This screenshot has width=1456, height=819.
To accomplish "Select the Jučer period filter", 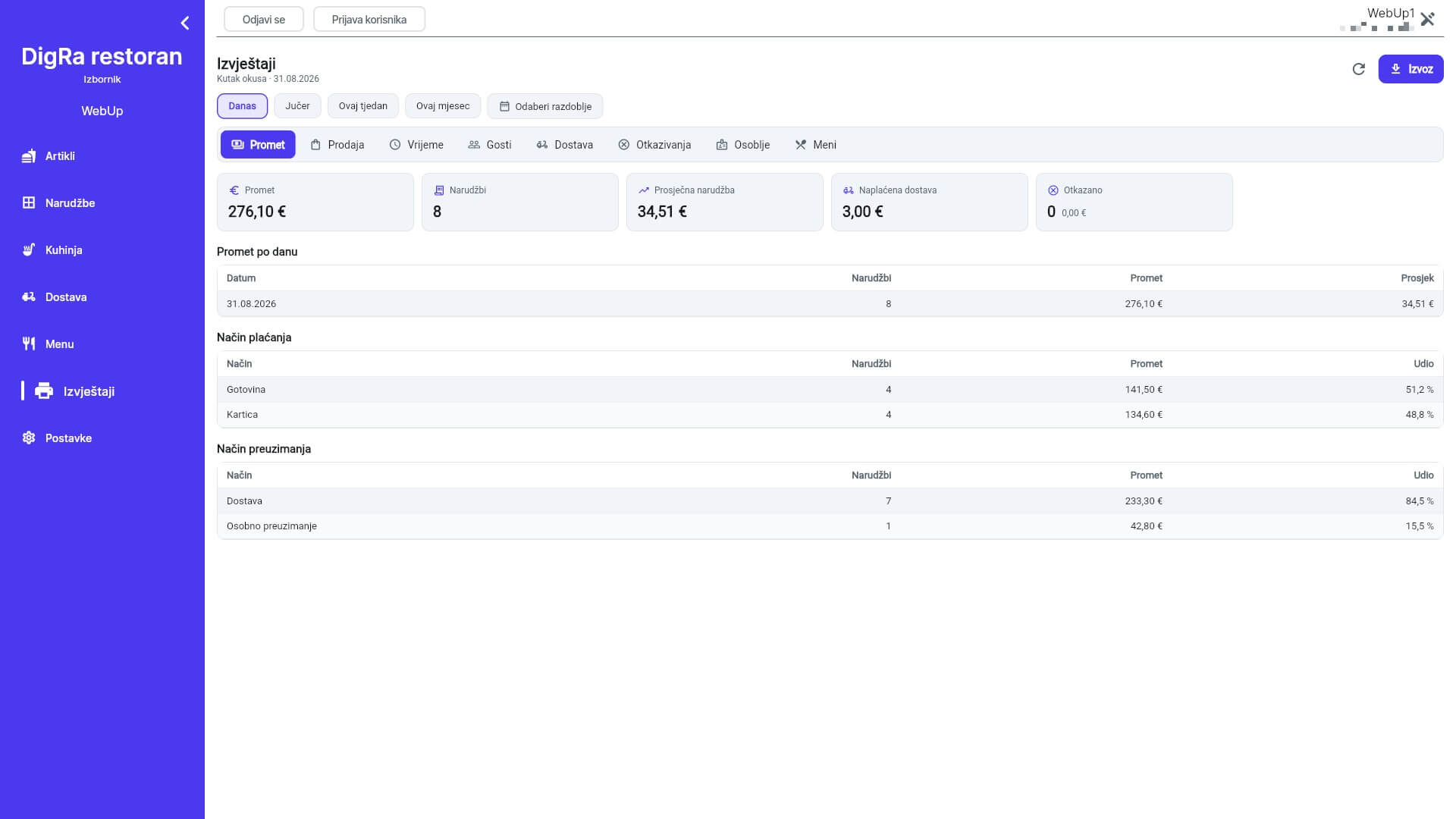I will tap(297, 106).
